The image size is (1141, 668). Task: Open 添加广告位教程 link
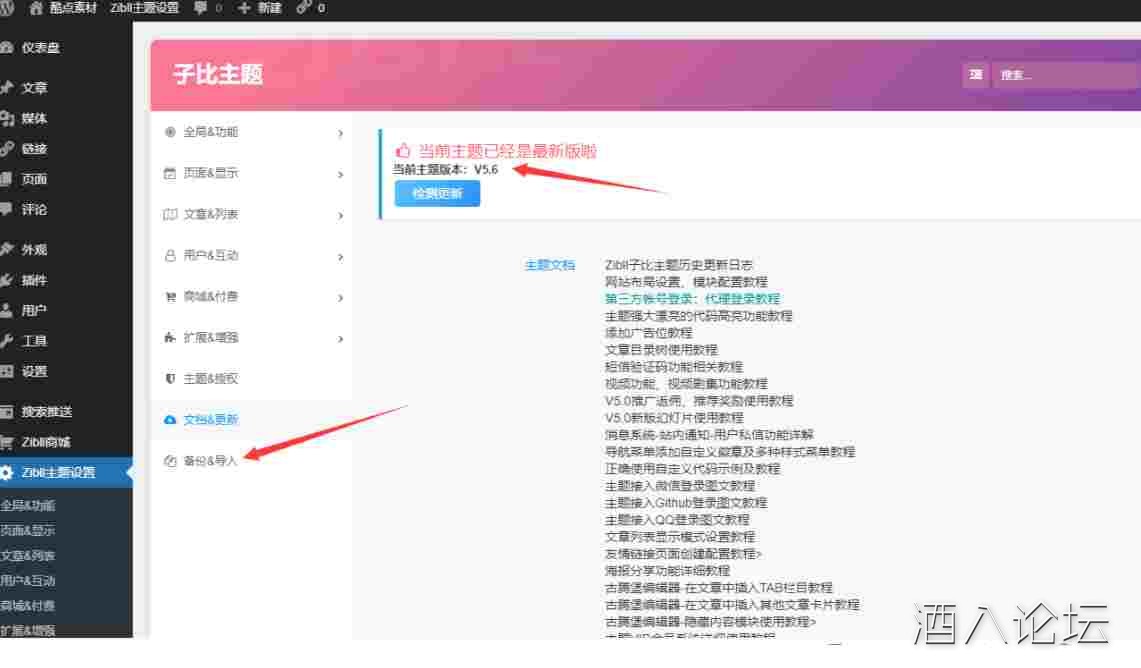point(648,333)
